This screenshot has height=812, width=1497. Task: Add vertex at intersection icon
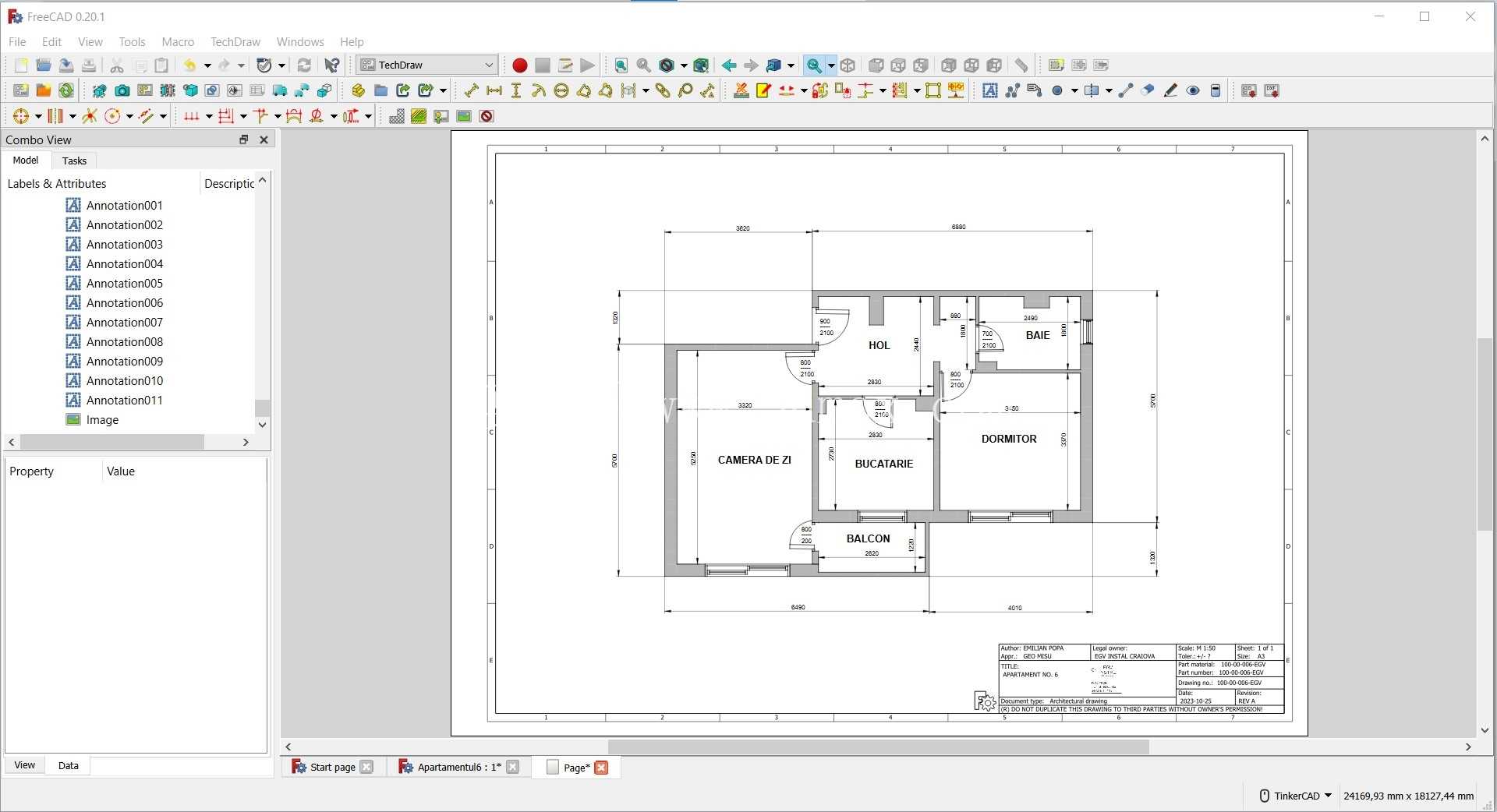coord(90,116)
